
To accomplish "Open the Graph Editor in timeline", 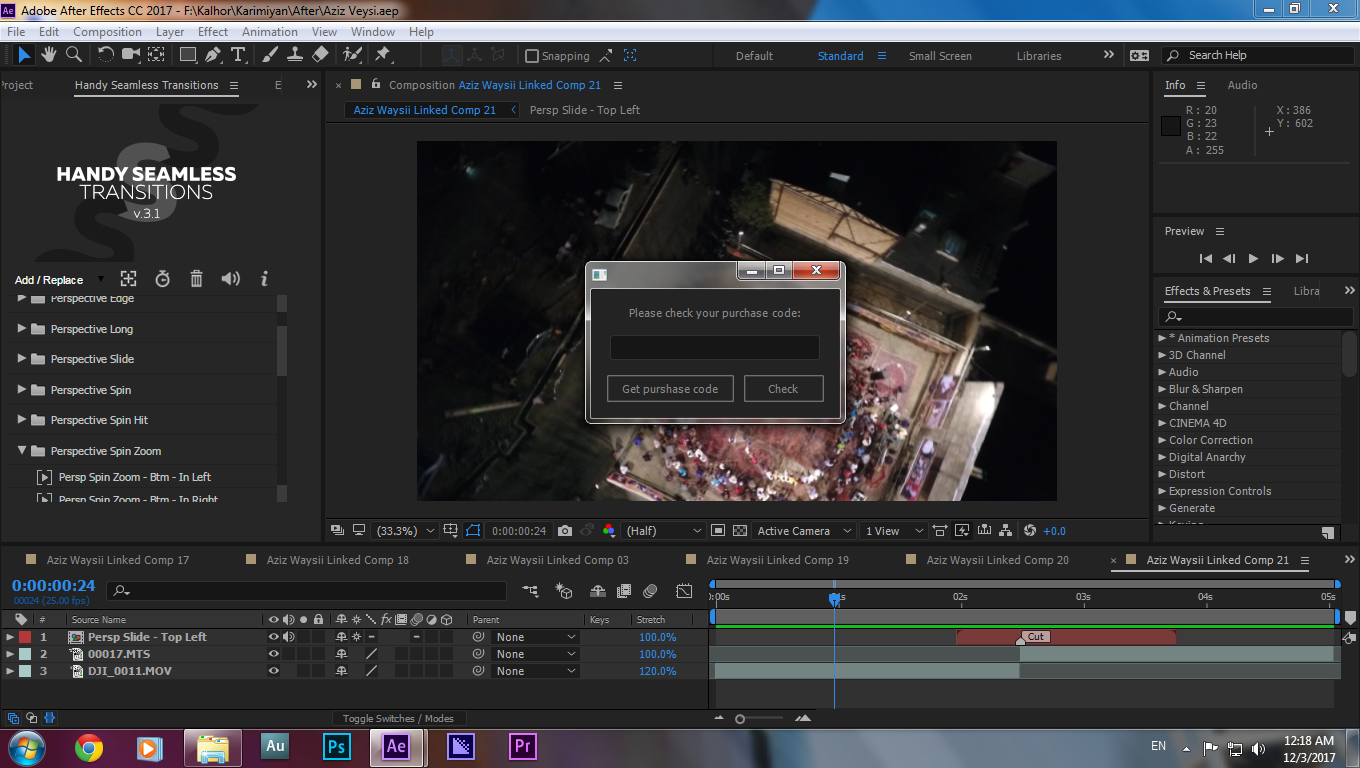I will coord(684,591).
